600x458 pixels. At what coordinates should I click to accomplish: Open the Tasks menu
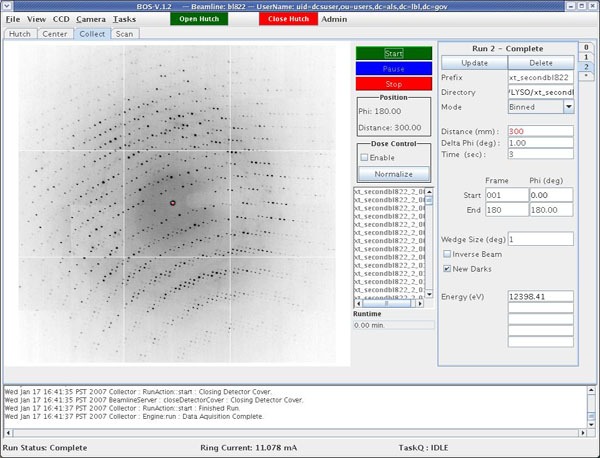(x=125, y=19)
